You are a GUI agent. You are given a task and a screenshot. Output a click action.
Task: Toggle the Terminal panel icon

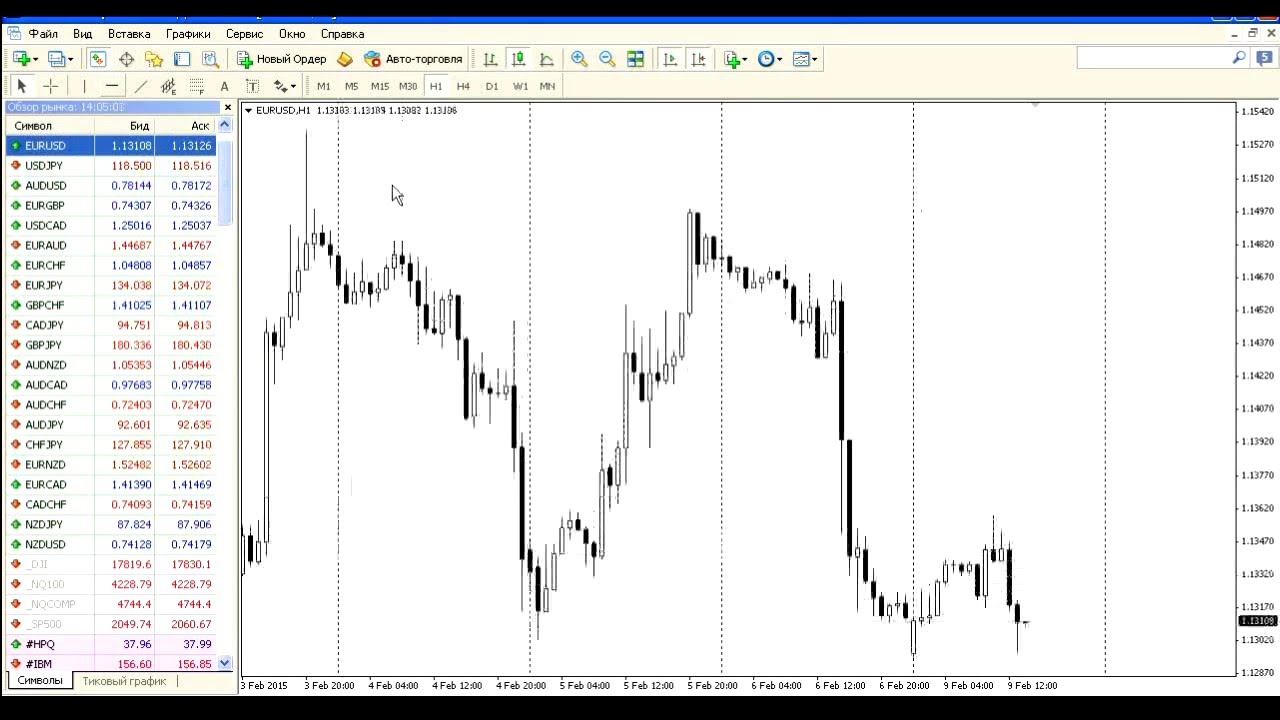pyautogui.click(x=182, y=59)
